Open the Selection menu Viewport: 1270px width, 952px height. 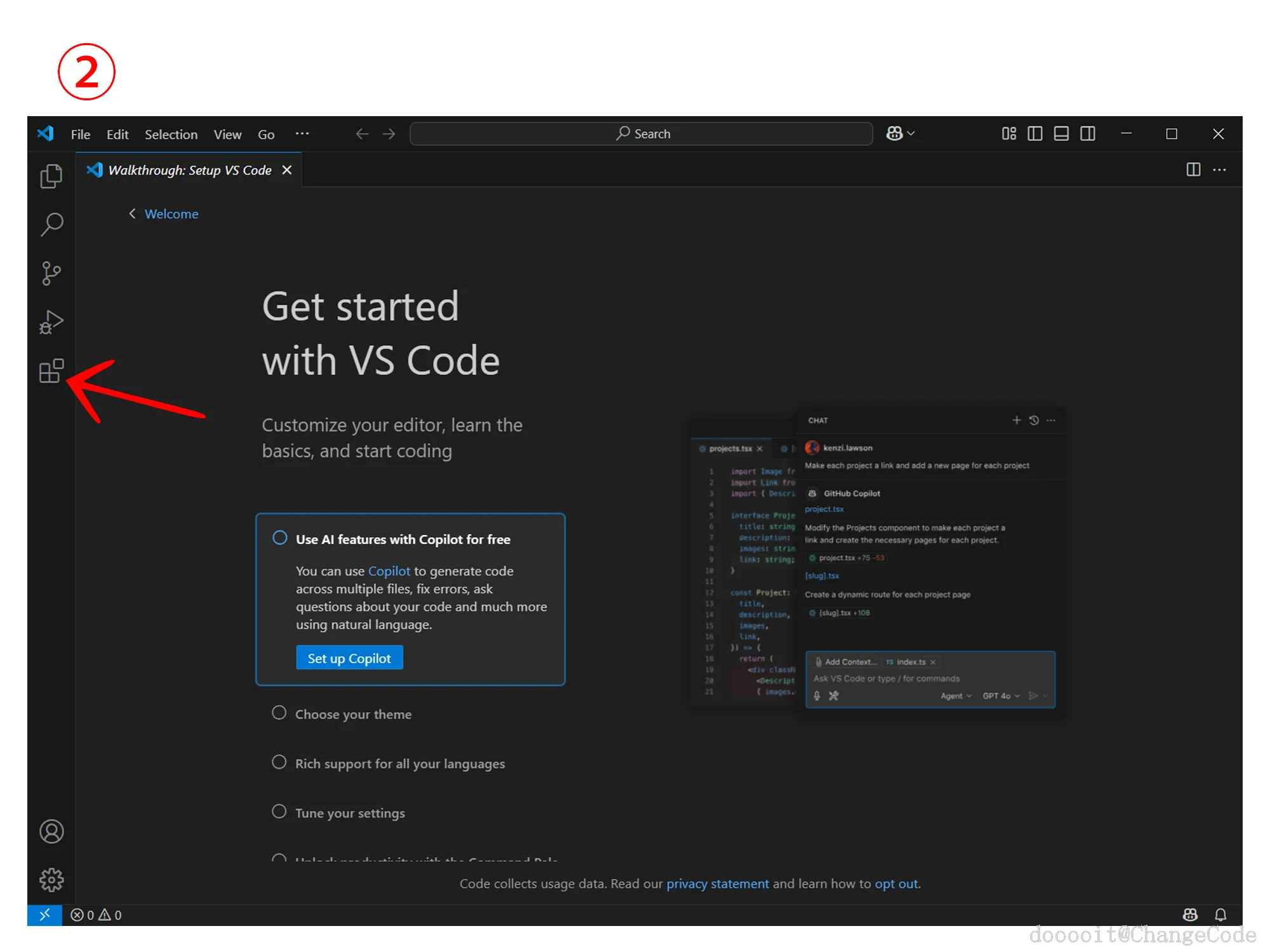coord(171,135)
